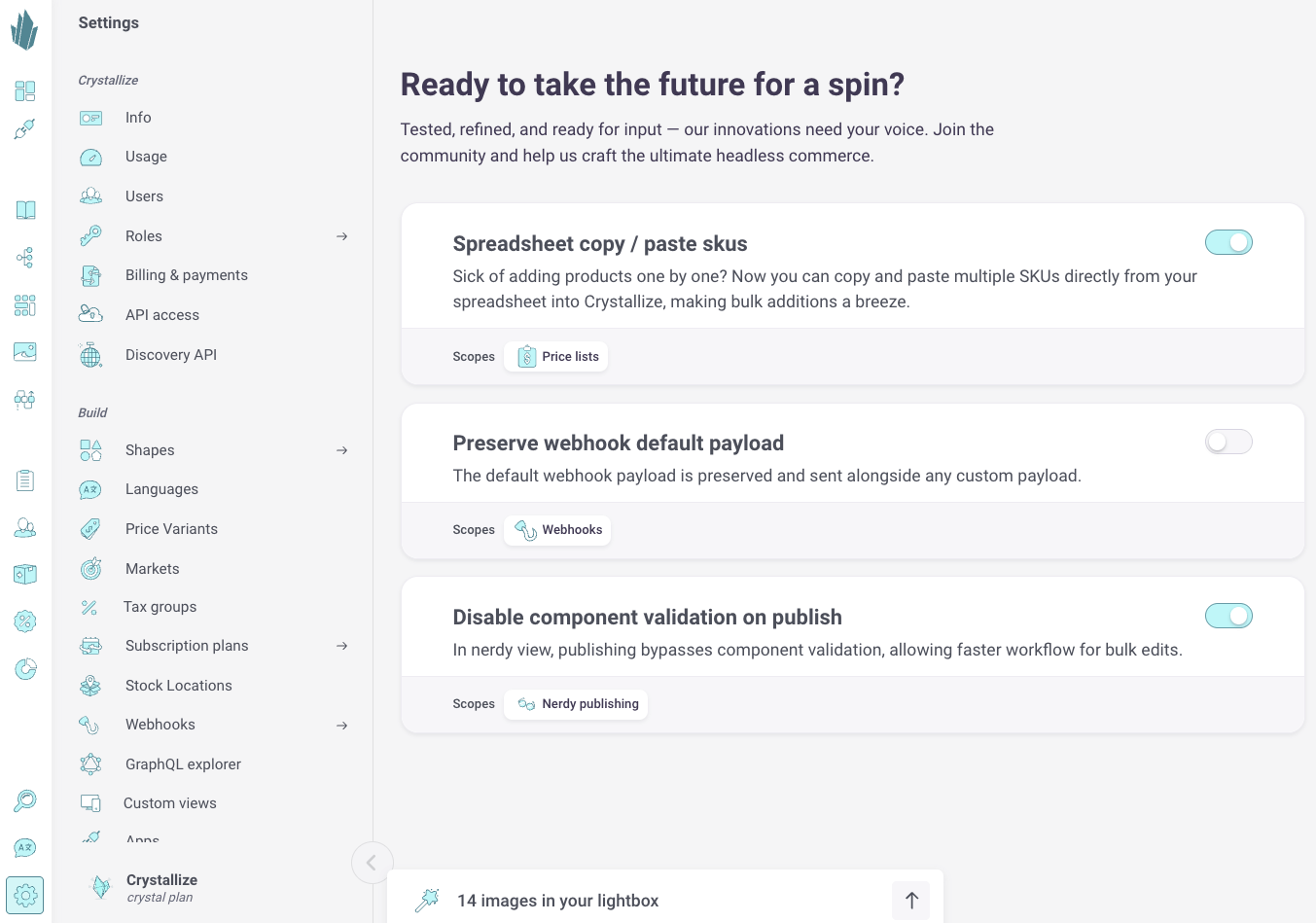The width and height of the screenshot is (1316, 923).
Task: Expand the Shapes submenu arrow
Action: coord(341,450)
